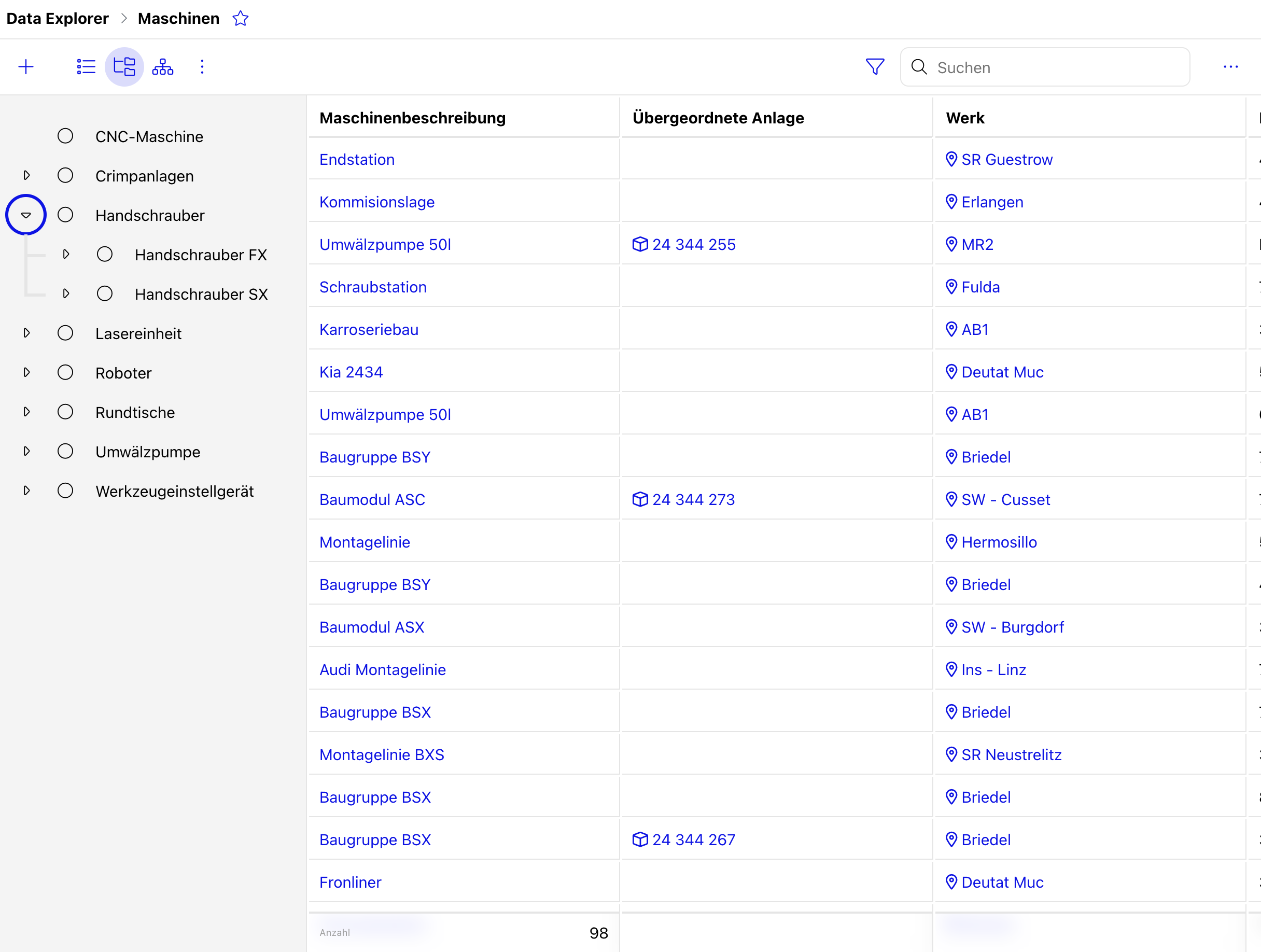The height and width of the screenshot is (952, 1261).
Task: Click the magnifier icon in the search box
Action: (x=919, y=67)
